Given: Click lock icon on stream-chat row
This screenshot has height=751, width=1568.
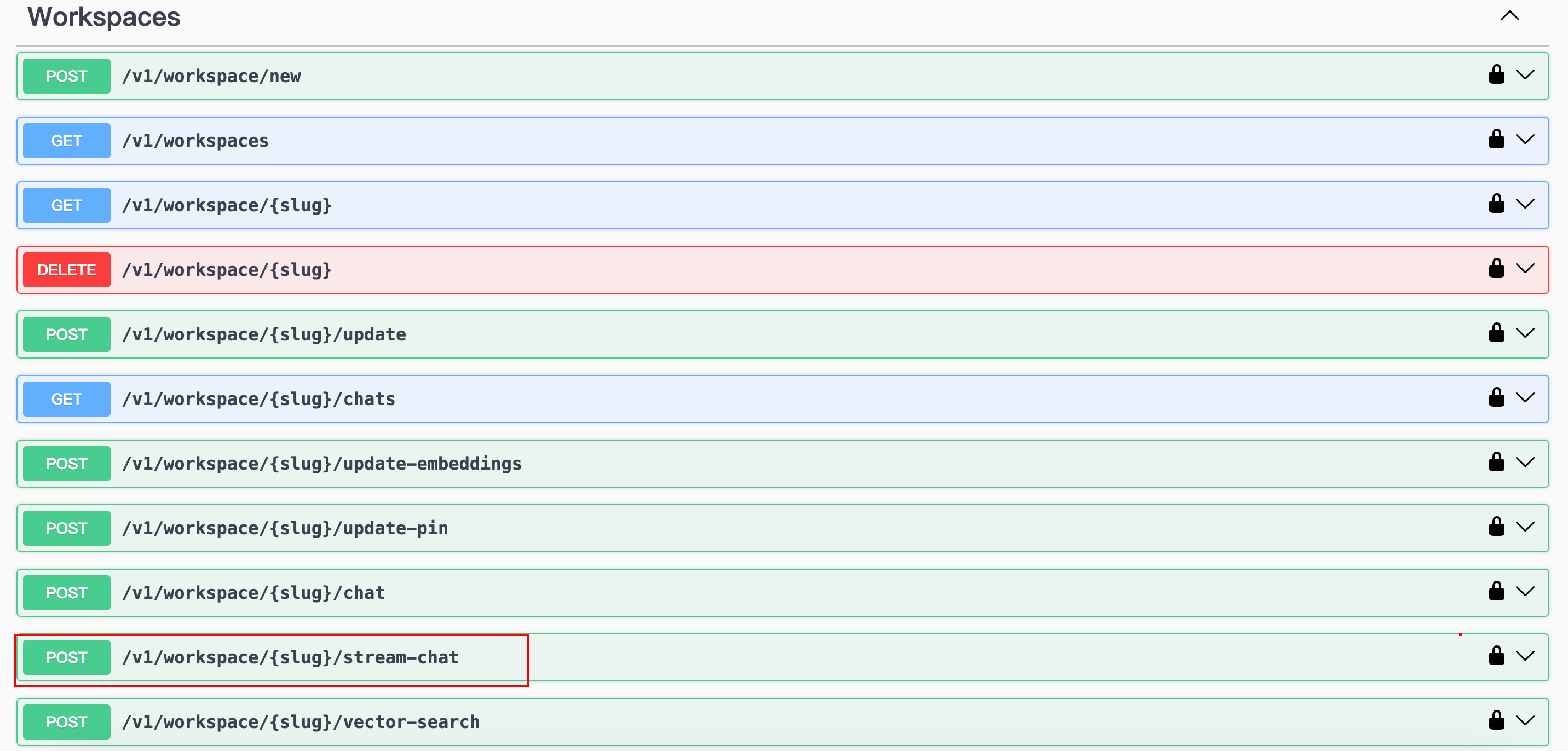Looking at the screenshot, I should pyautogui.click(x=1496, y=656).
